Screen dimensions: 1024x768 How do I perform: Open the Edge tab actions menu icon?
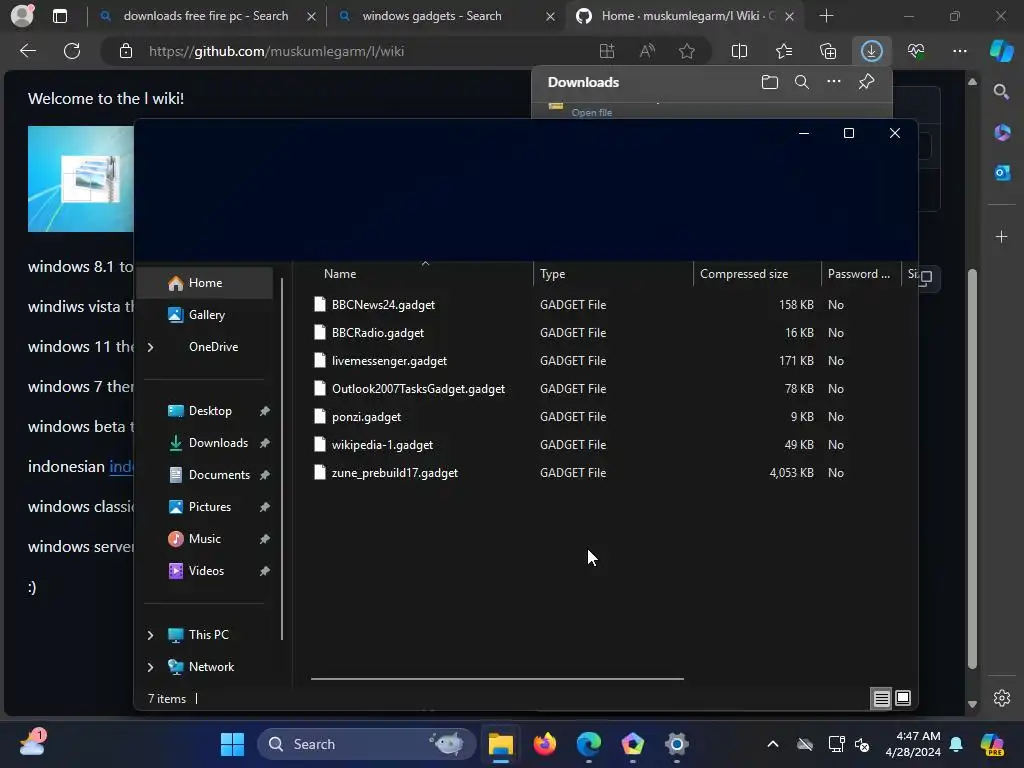59,16
